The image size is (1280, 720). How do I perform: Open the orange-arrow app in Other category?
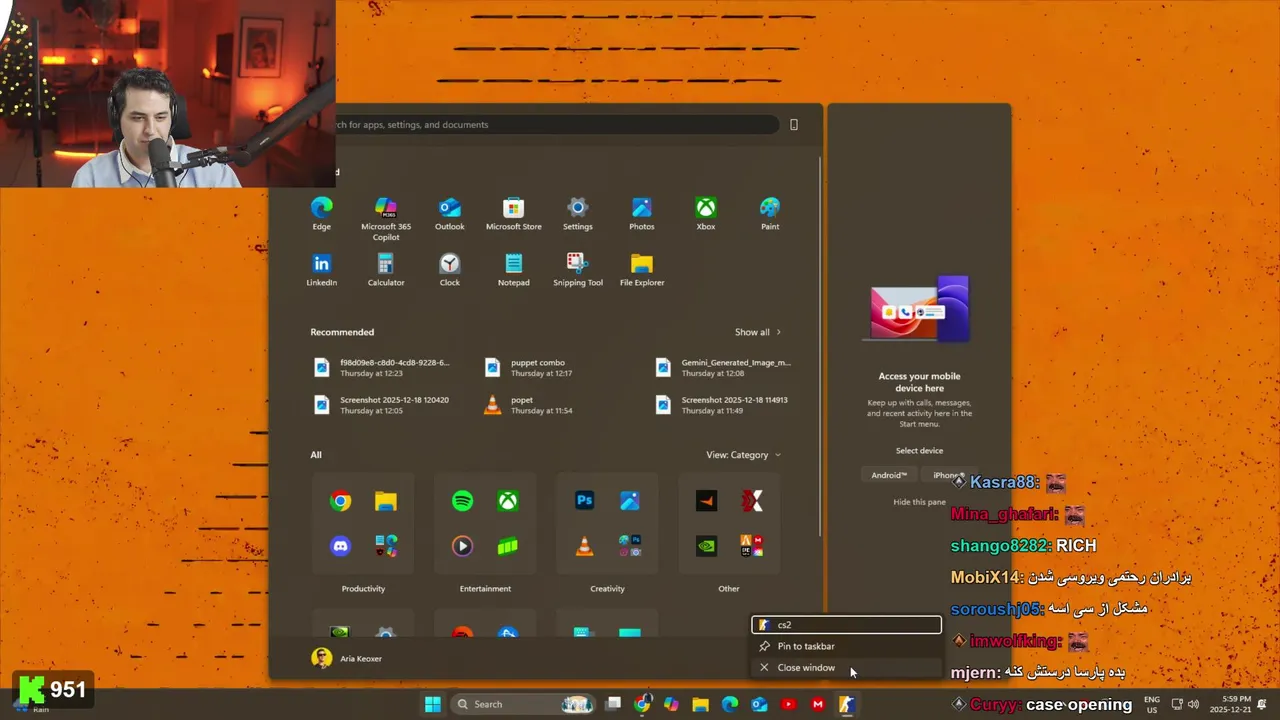[707, 501]
